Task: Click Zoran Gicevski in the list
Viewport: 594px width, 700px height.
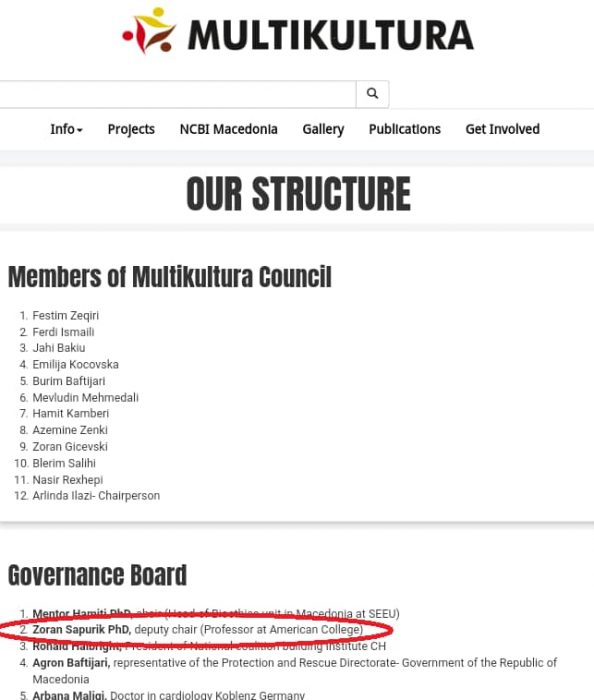Action: pos(70,447)
